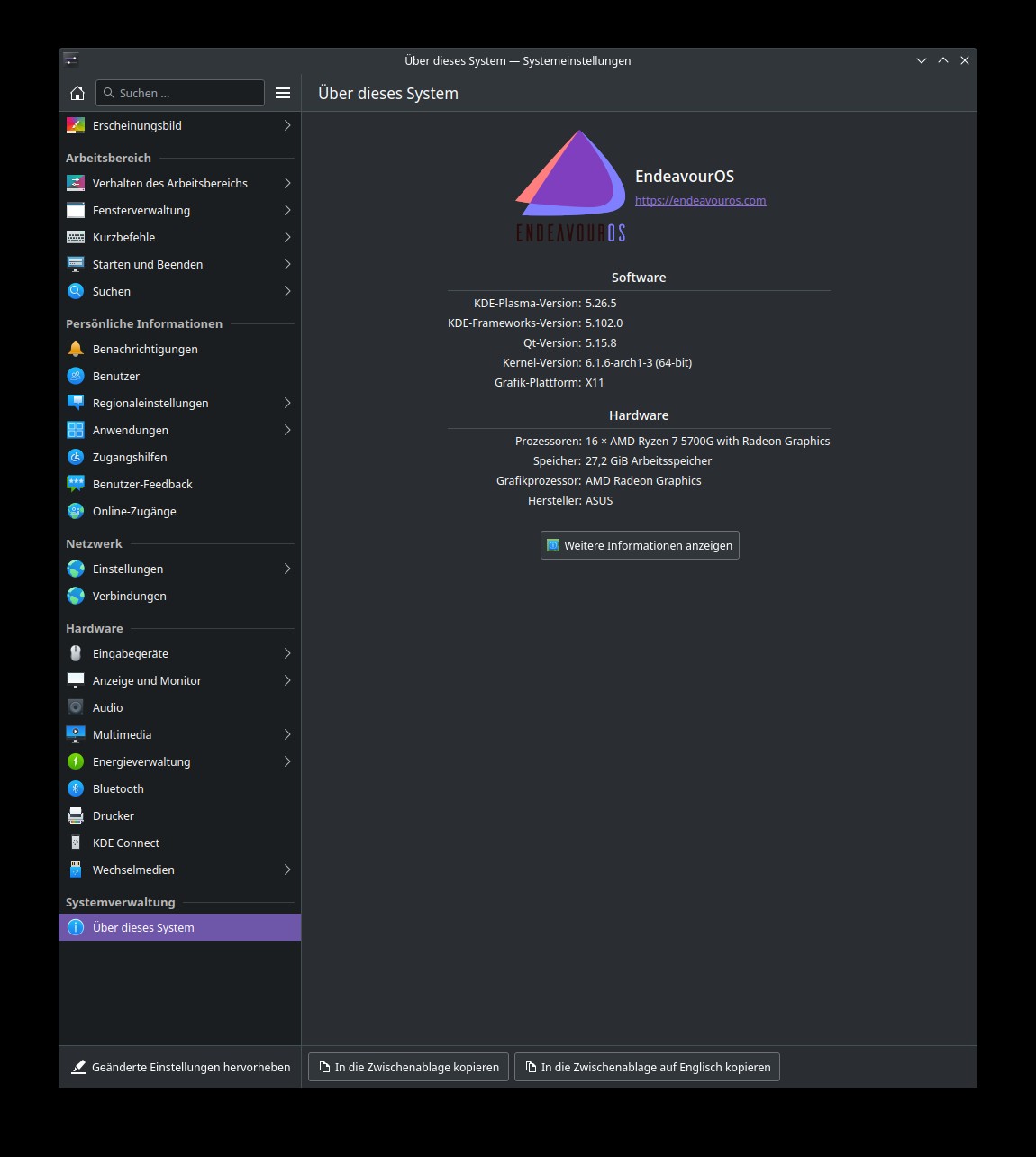The width and height of the screenshot is (1036, 1157).
Task: Expand Anwendungen chevron
Action: coord(287,430)
